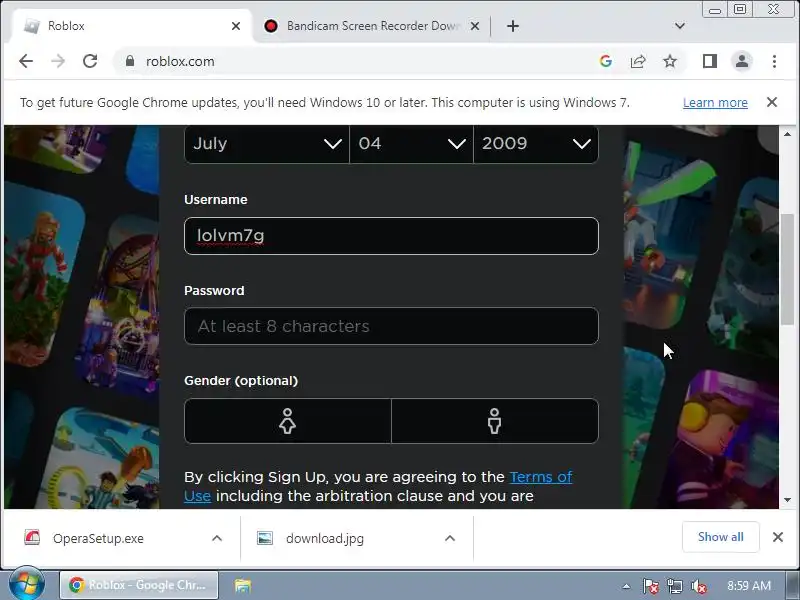Viewport: 800px width, 600px height.
Task: Click the OperaSetup.exe file icon
Action: (x=32, y=537)
